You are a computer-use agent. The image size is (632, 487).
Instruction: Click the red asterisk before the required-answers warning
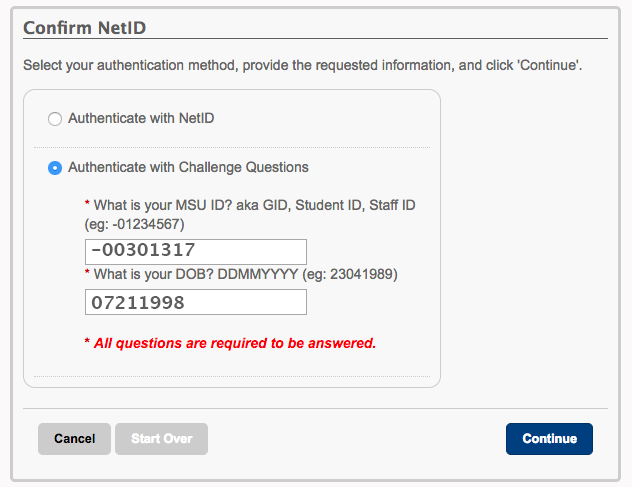coord(87,341)
